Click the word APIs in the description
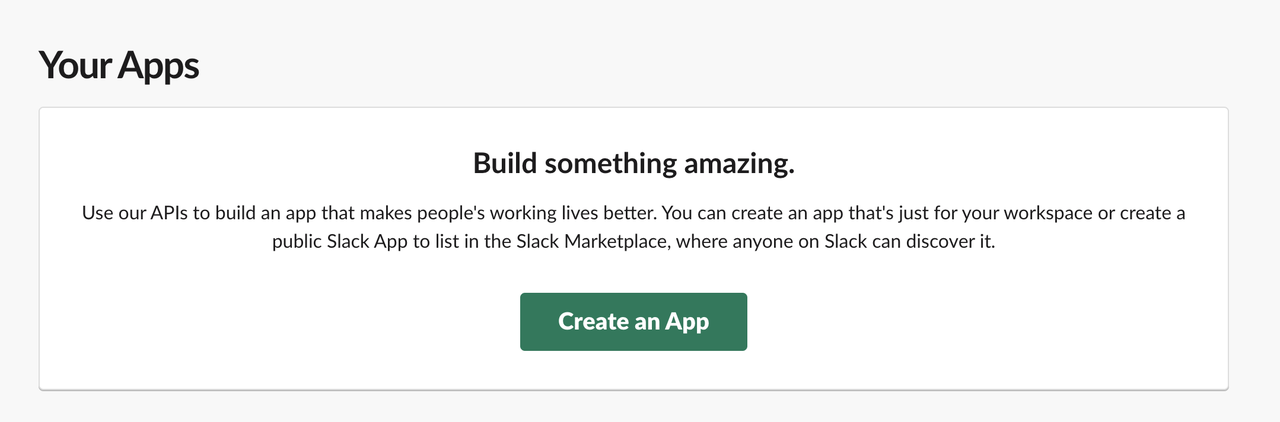Screen dimensions: 1280x422 tap(167, 214)
